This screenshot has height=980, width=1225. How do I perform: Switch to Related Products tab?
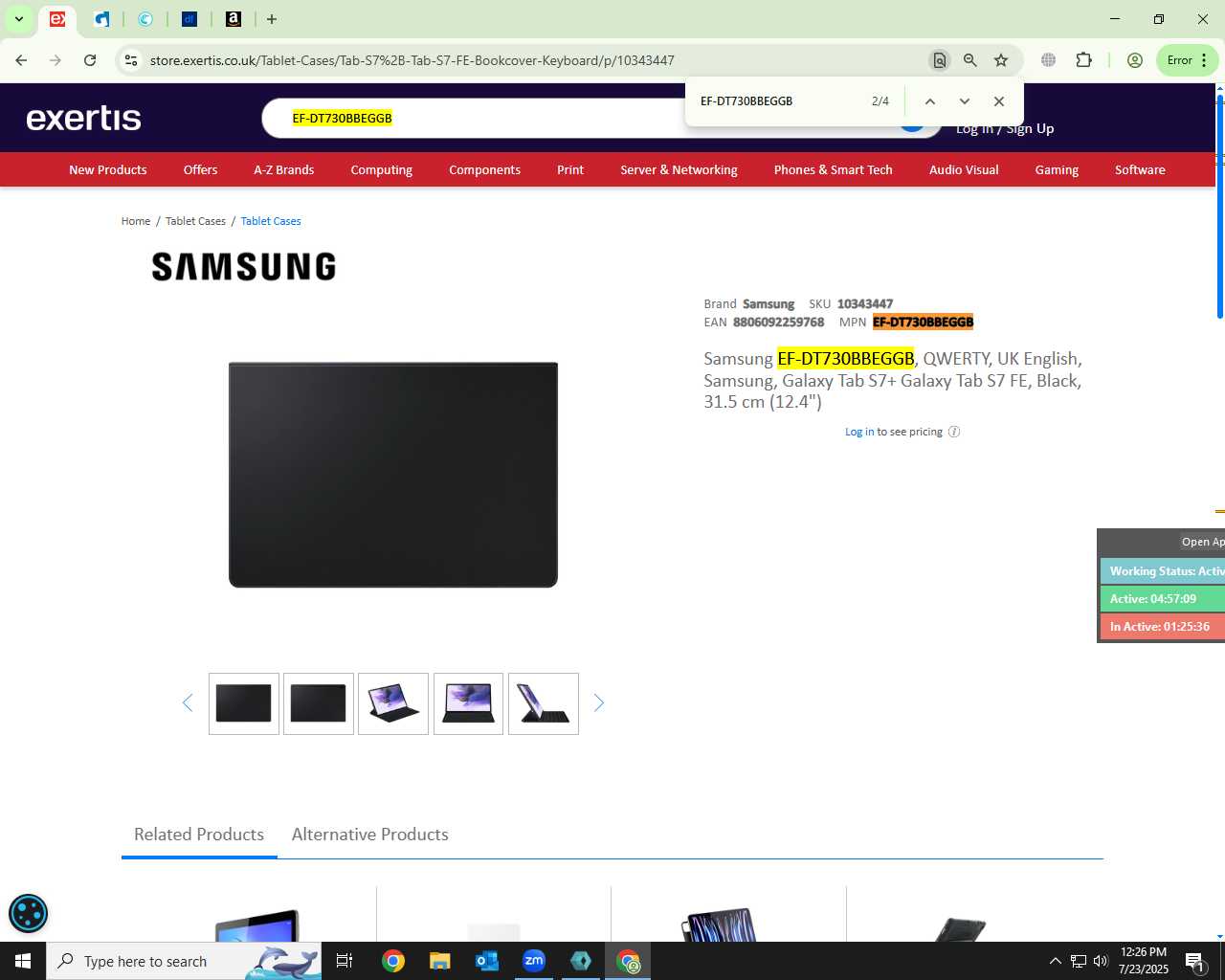point(199,835)
